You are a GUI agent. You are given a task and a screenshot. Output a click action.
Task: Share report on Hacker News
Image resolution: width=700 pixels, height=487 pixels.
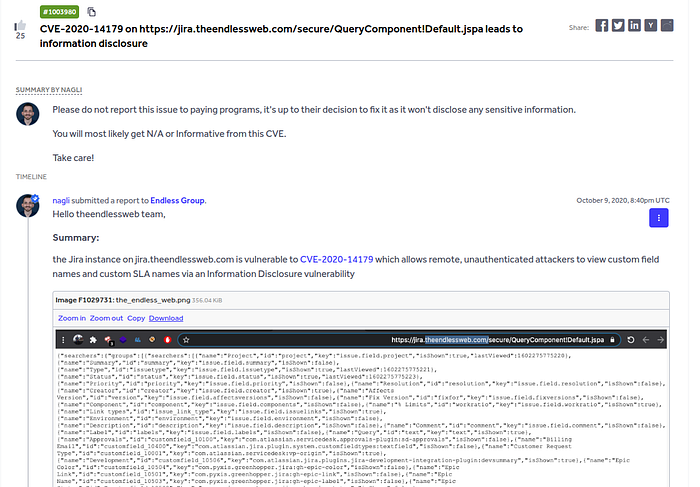pos(650,25)
